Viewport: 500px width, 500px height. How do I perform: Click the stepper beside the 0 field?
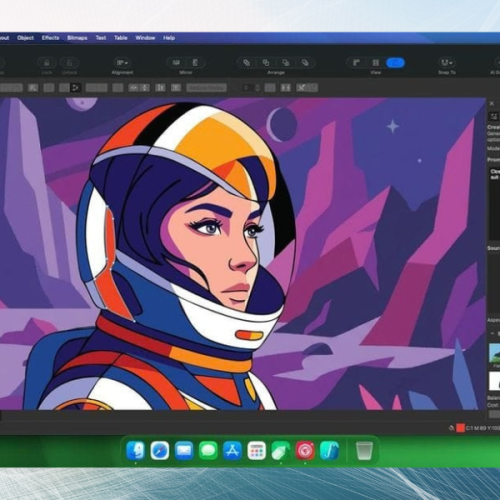coord(257,88)
